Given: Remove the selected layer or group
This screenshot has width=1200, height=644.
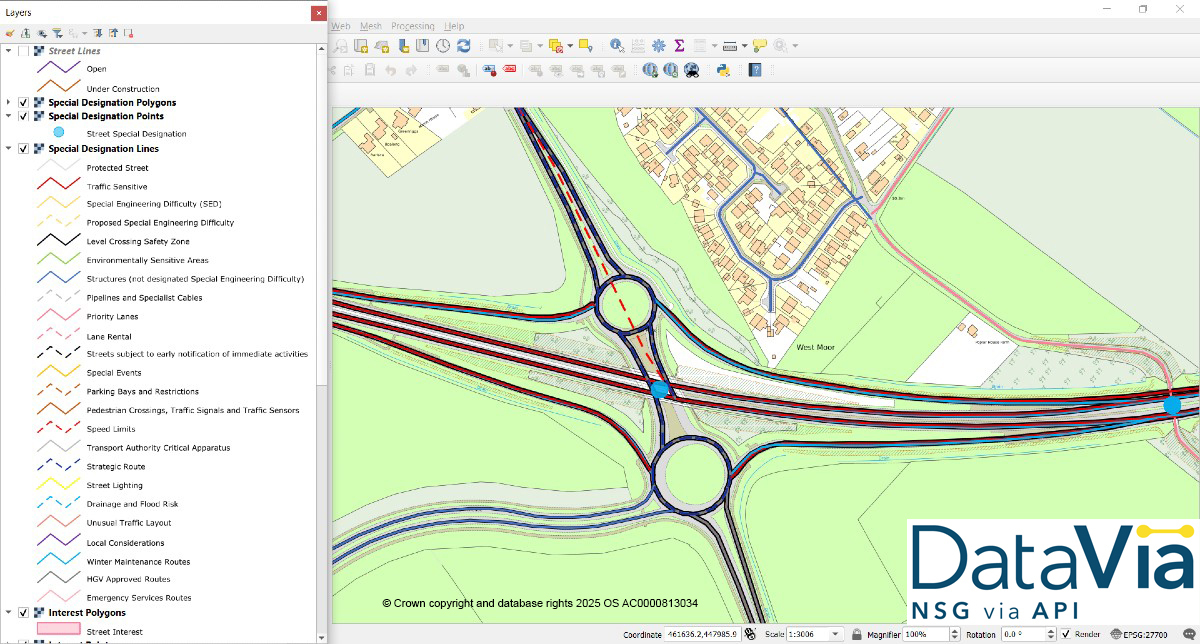Looking at the screenshot, I should 128,32.
